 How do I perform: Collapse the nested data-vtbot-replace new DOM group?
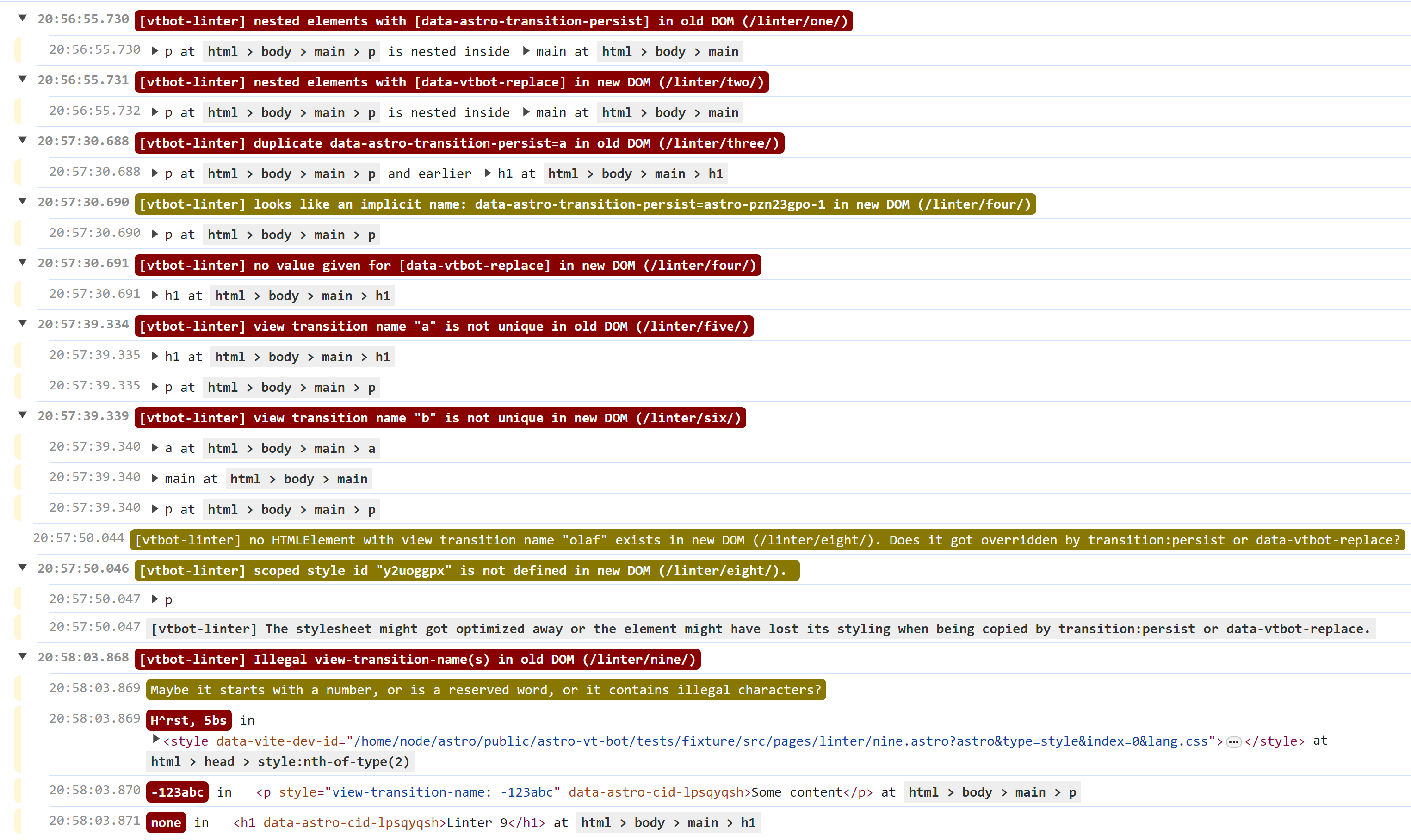(x=23, y=79)
